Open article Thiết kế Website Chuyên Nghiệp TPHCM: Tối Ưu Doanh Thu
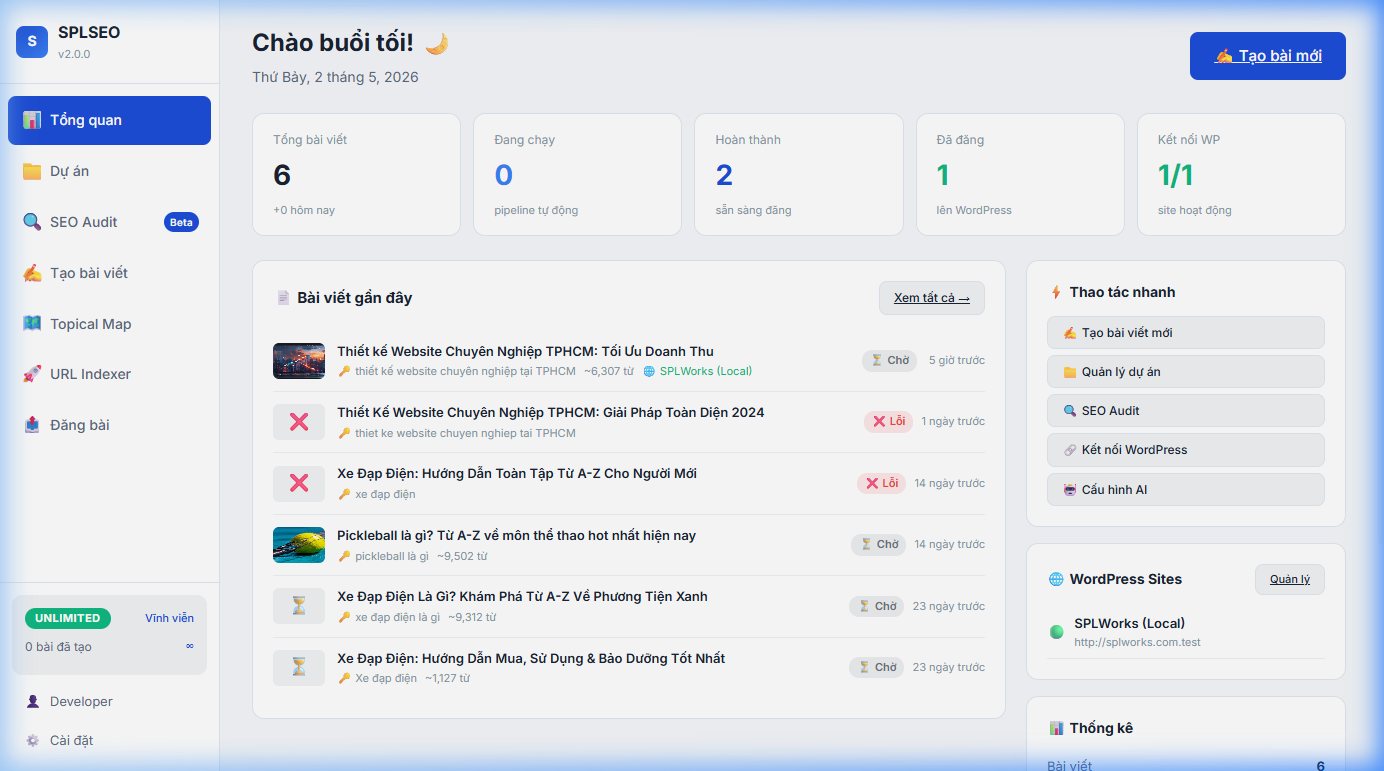Screen dimensions: 1384x771 tap(525, 351)
